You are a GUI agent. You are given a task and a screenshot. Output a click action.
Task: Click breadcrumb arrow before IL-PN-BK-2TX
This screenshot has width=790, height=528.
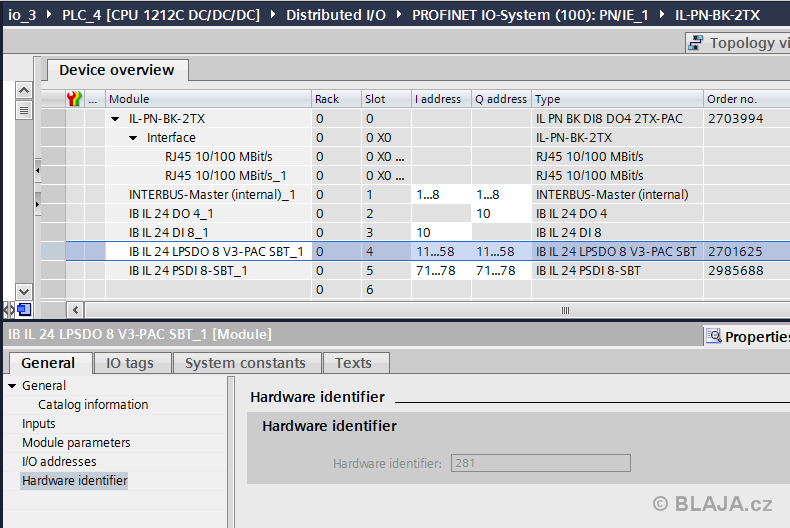[662, 15]
